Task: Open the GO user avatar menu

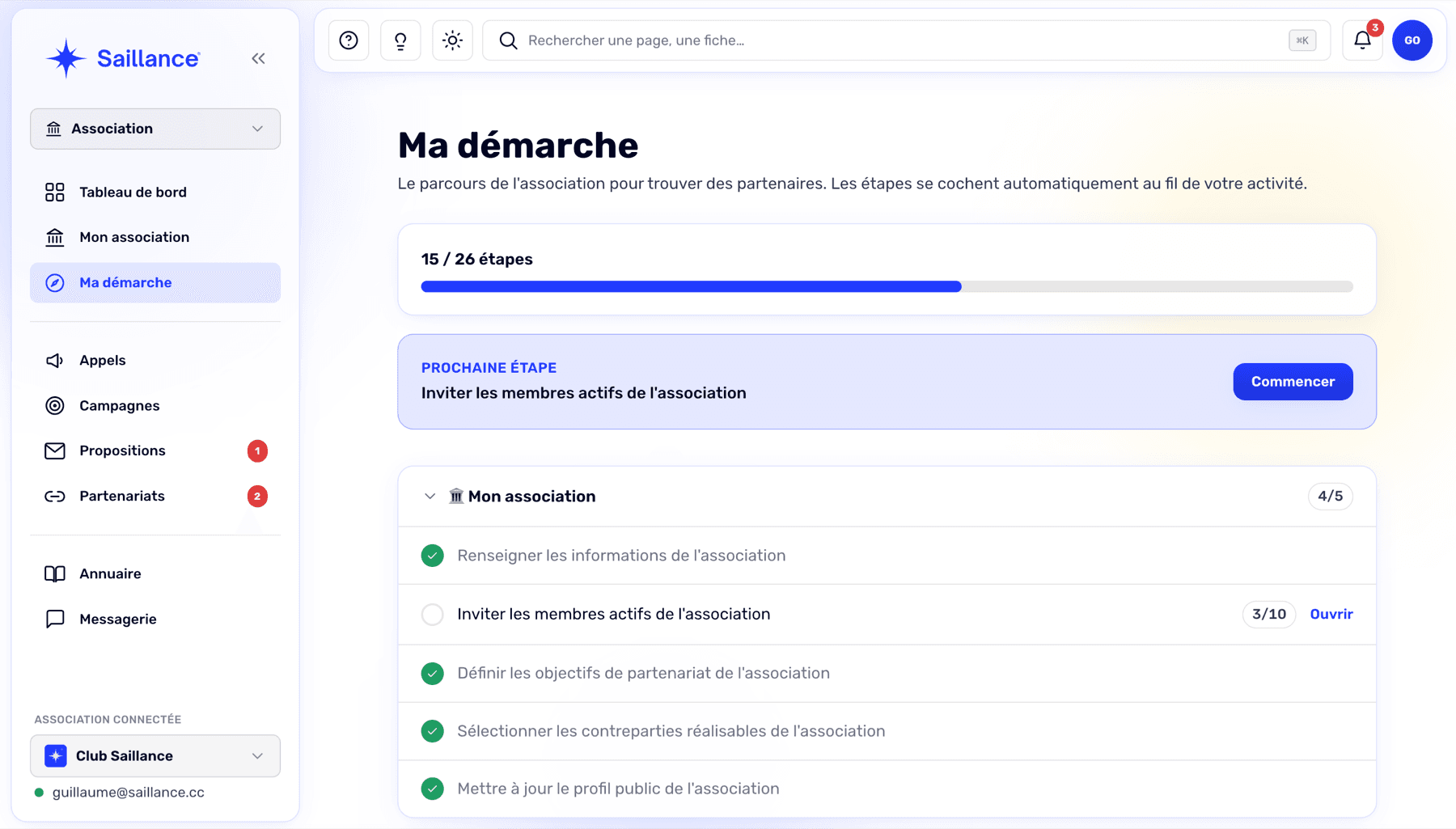Action: pos(1412,40)
